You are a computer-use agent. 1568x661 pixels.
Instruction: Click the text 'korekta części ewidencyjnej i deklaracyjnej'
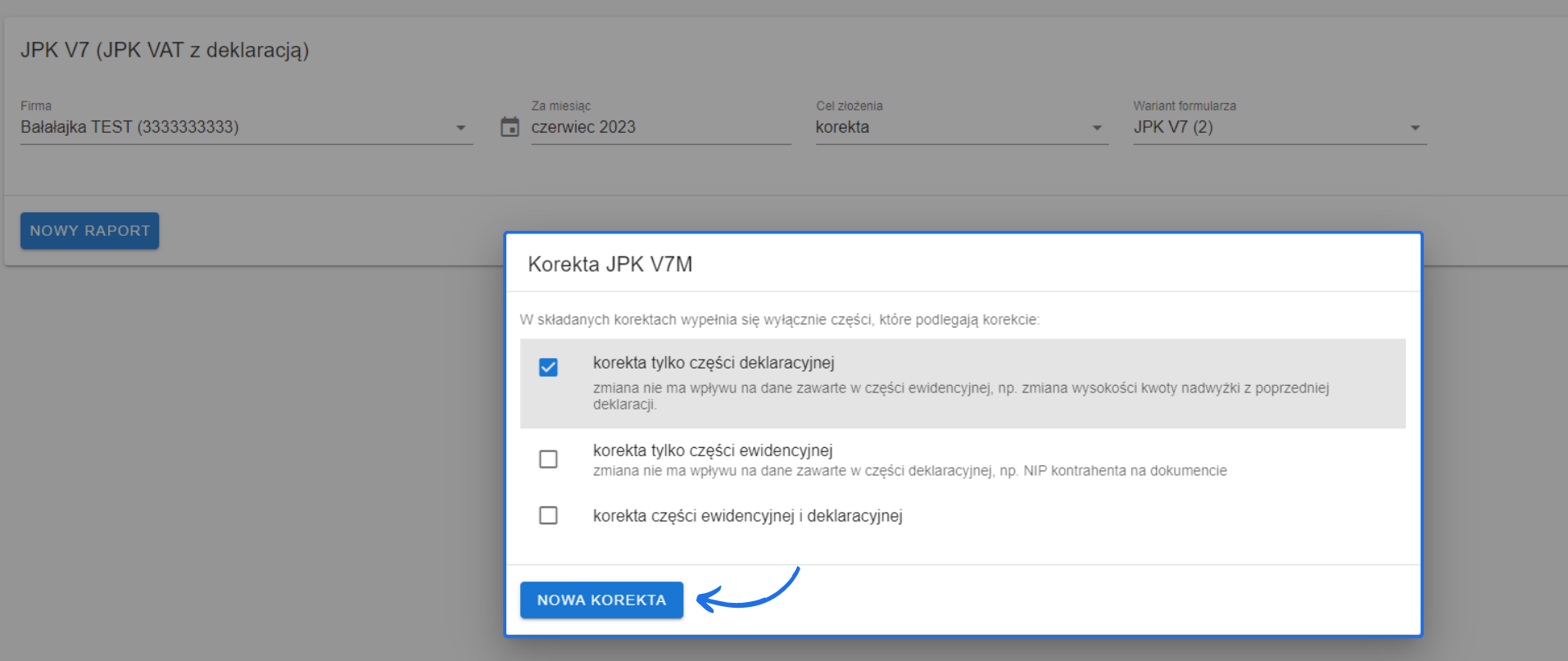click(x=748, y=516)
